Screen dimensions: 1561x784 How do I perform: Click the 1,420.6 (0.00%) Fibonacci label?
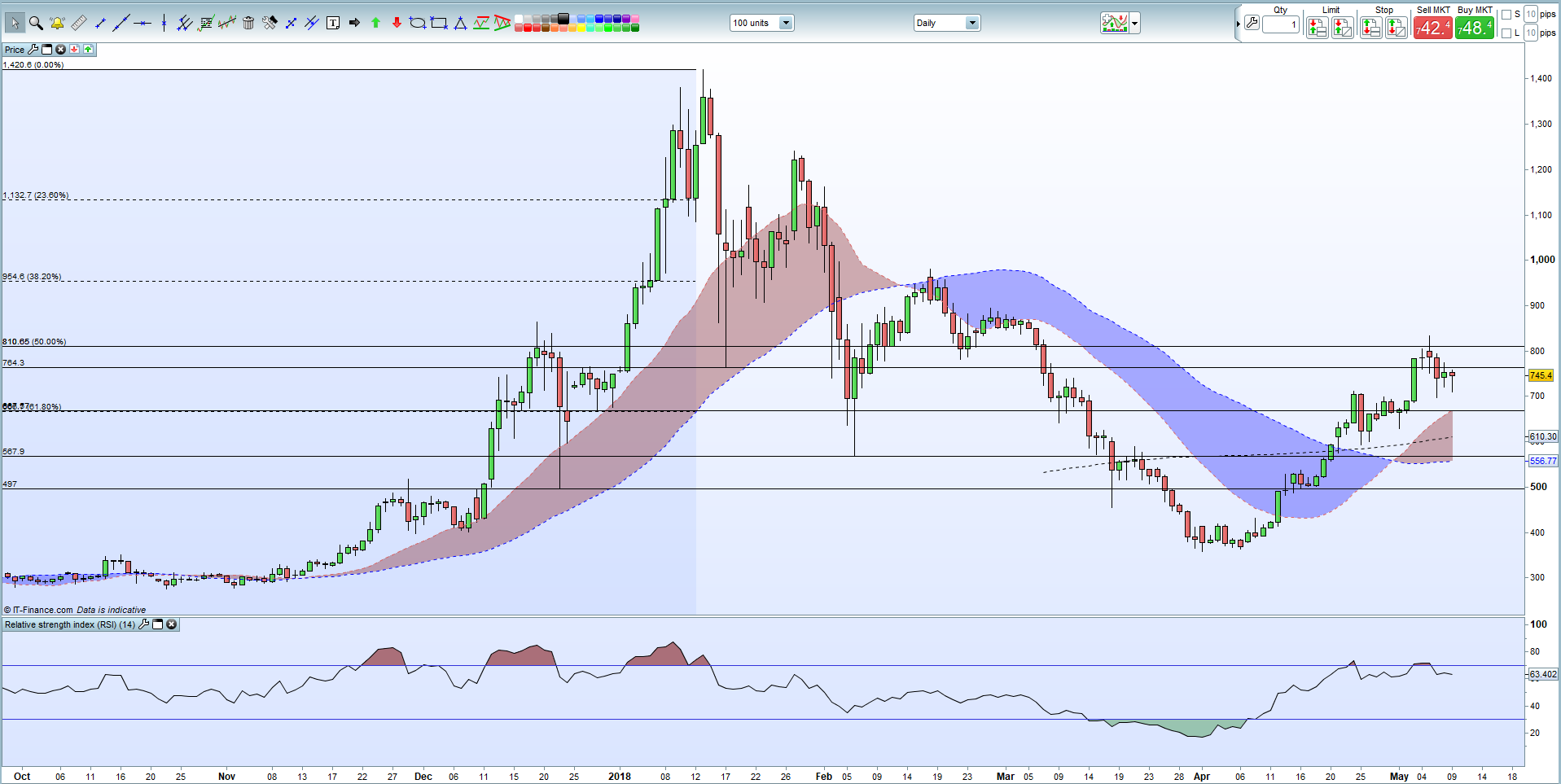[x=33, y=64]
